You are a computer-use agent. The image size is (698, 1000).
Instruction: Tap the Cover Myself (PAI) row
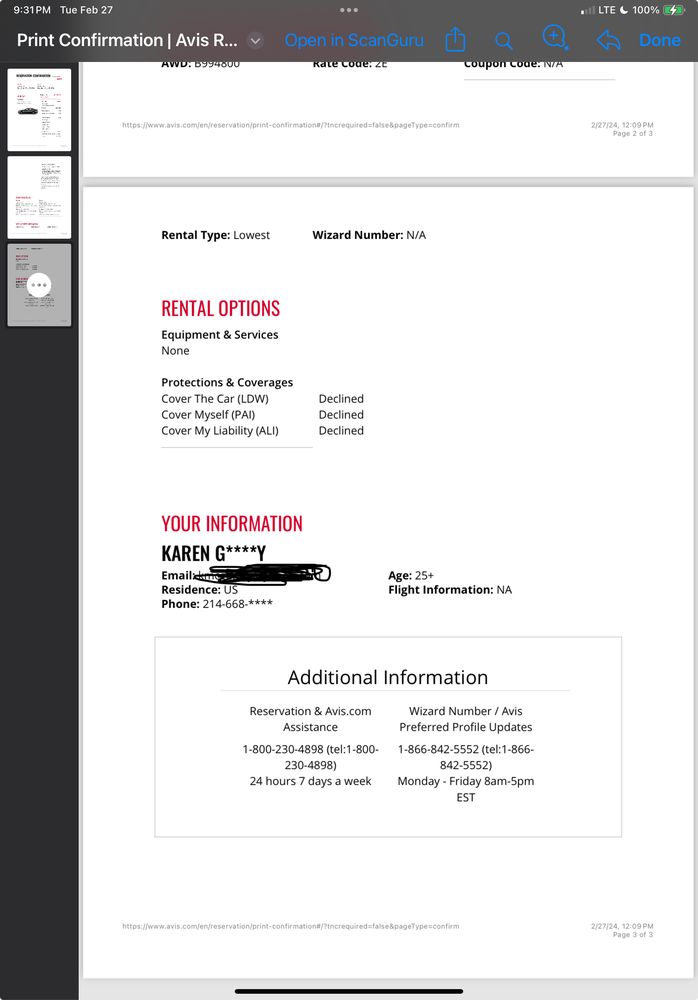coord(262,415)
